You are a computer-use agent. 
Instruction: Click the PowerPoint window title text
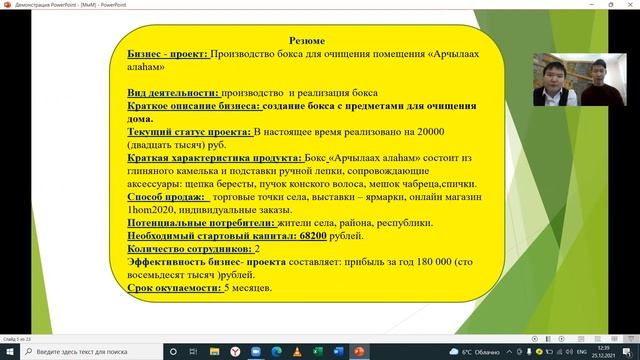click(71, 5)
